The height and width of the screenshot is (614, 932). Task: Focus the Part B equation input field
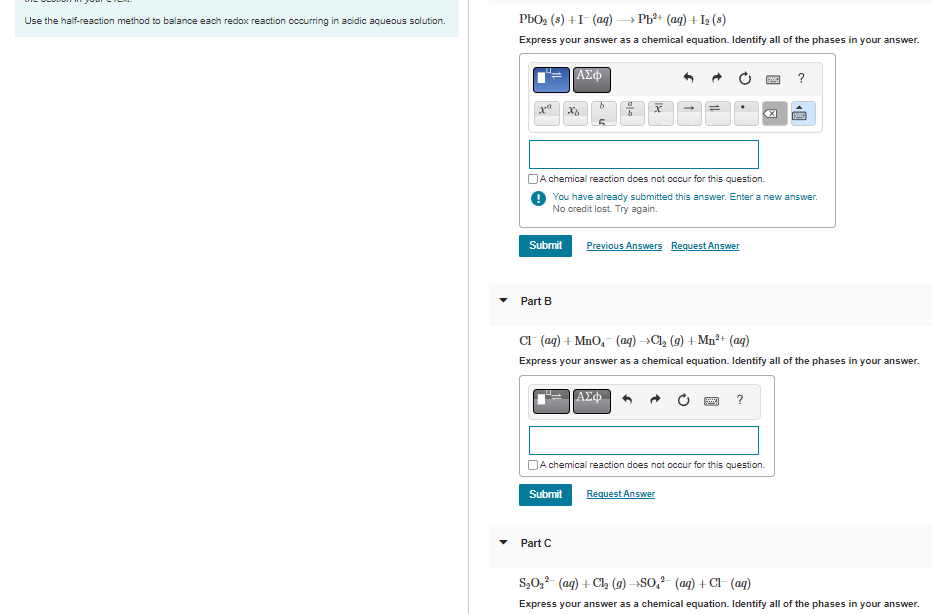(x=644, y=440)
